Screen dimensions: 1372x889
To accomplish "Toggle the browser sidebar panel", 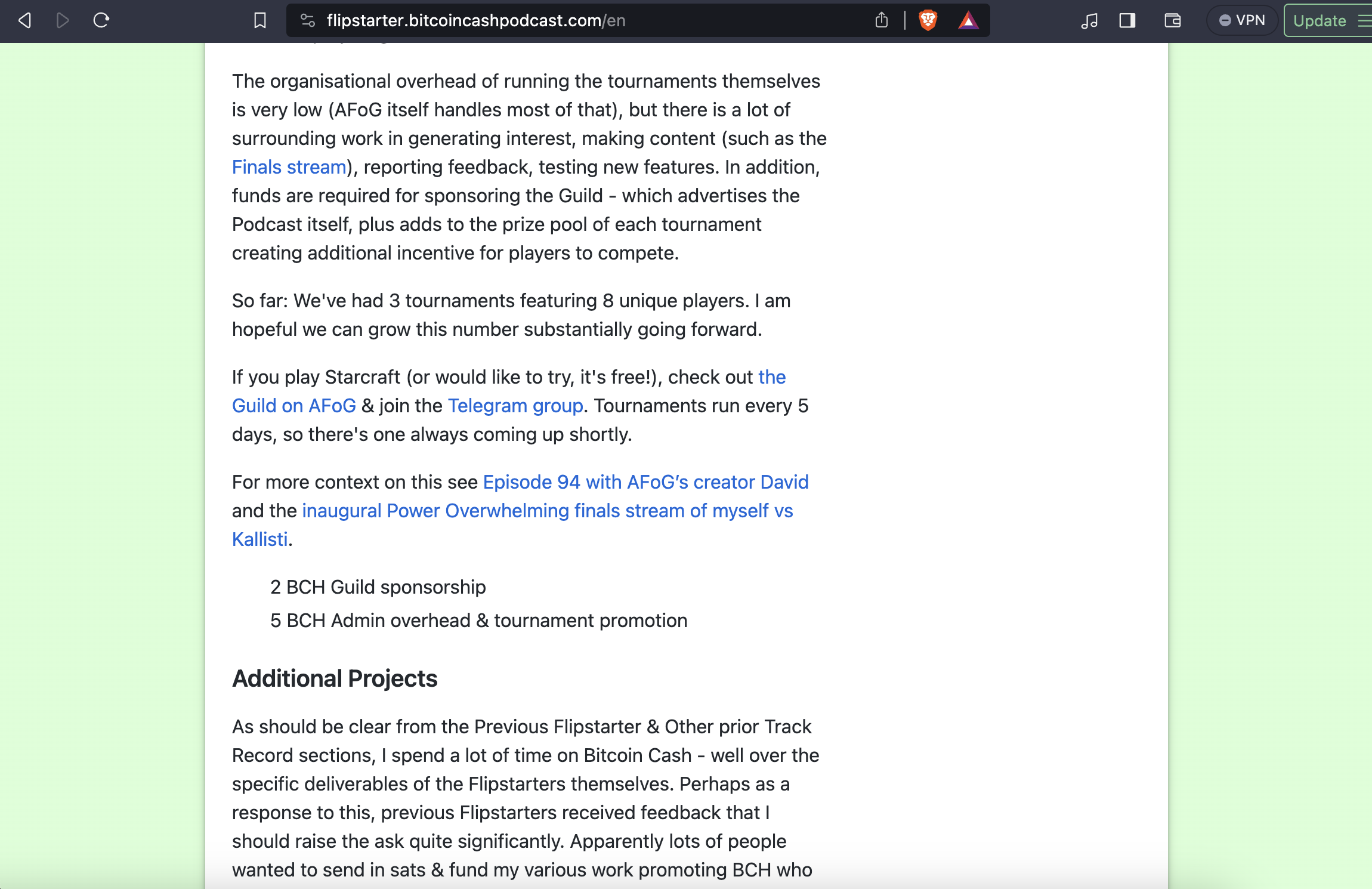I will click(x=1127, y=21).
